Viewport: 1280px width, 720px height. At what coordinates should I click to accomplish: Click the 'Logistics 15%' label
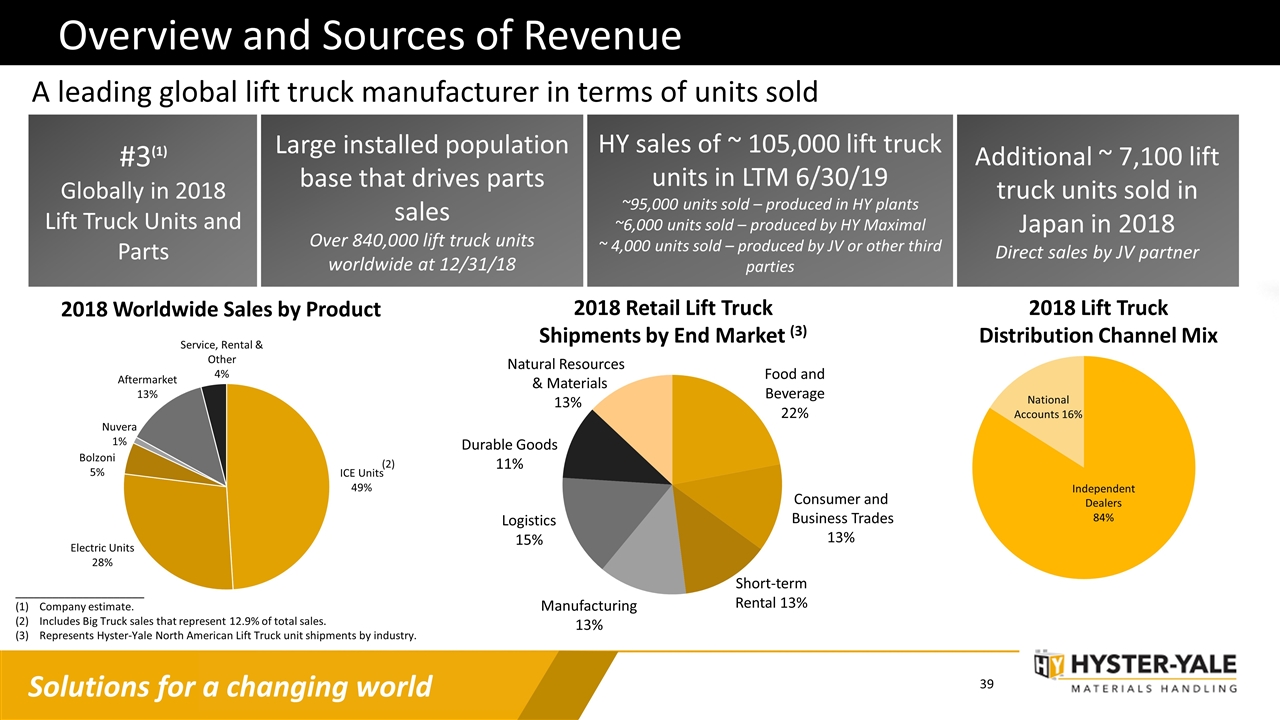coord(529,530)
